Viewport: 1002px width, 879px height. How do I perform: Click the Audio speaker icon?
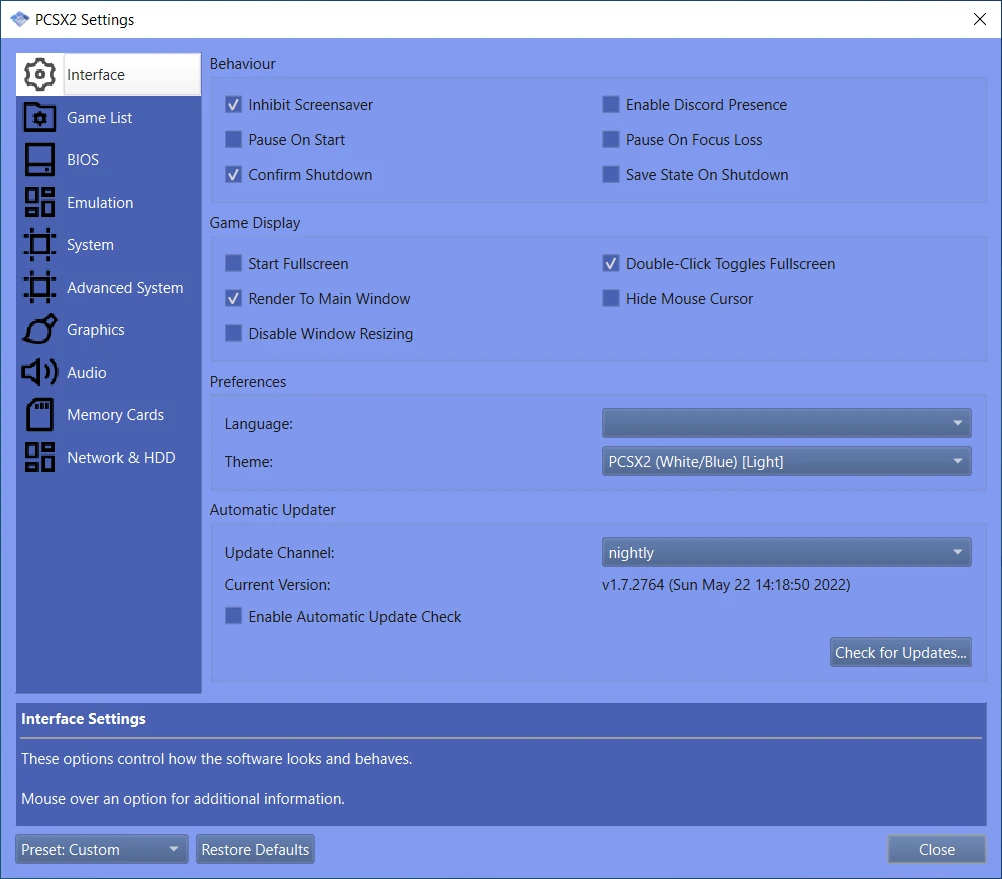pos(40,373)
